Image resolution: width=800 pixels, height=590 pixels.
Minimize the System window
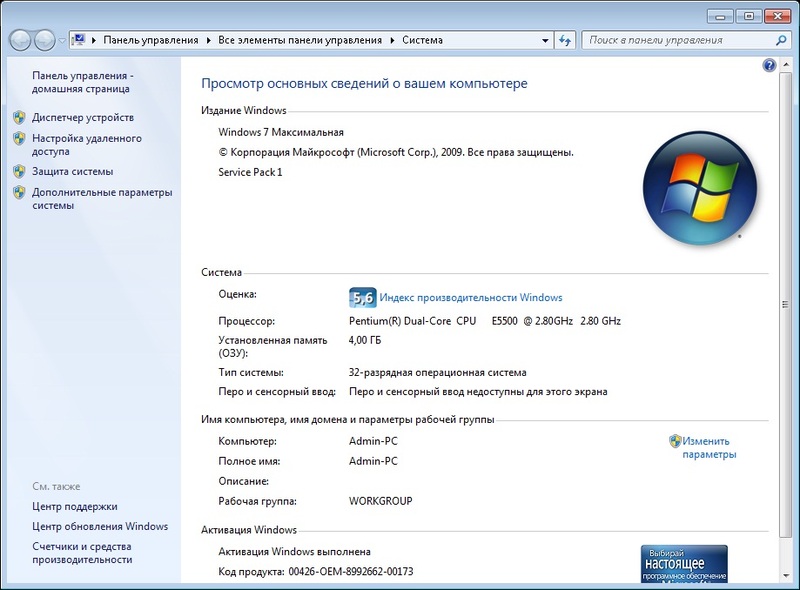pyautogui.click(x=720, y=16)
